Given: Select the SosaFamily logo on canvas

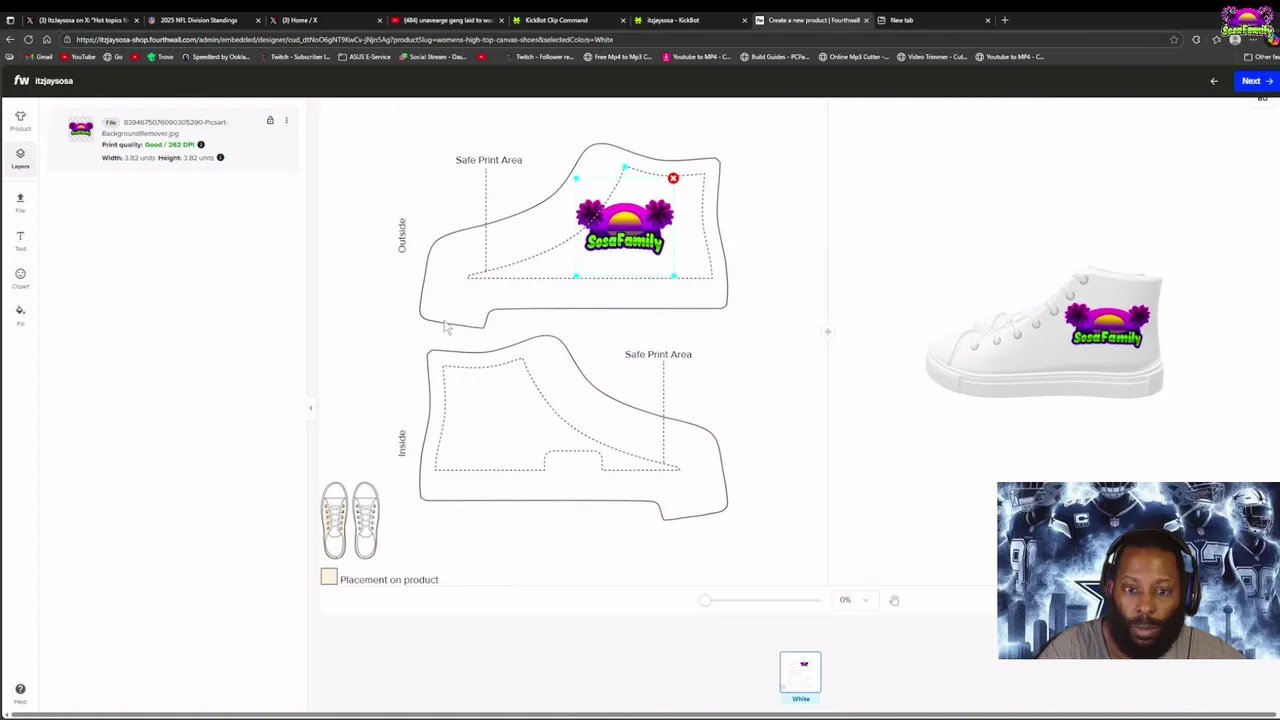Looking at the screenshot, I should [x=625, y=226].
